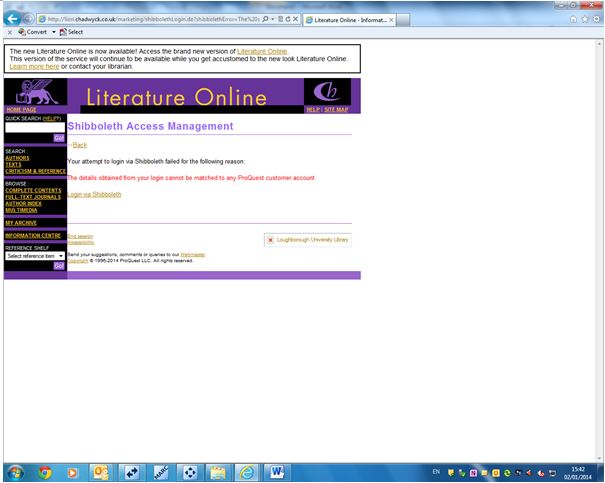Screen dimensions: 605x483
Task: Open the Site Map link
Action: (337, 109)
